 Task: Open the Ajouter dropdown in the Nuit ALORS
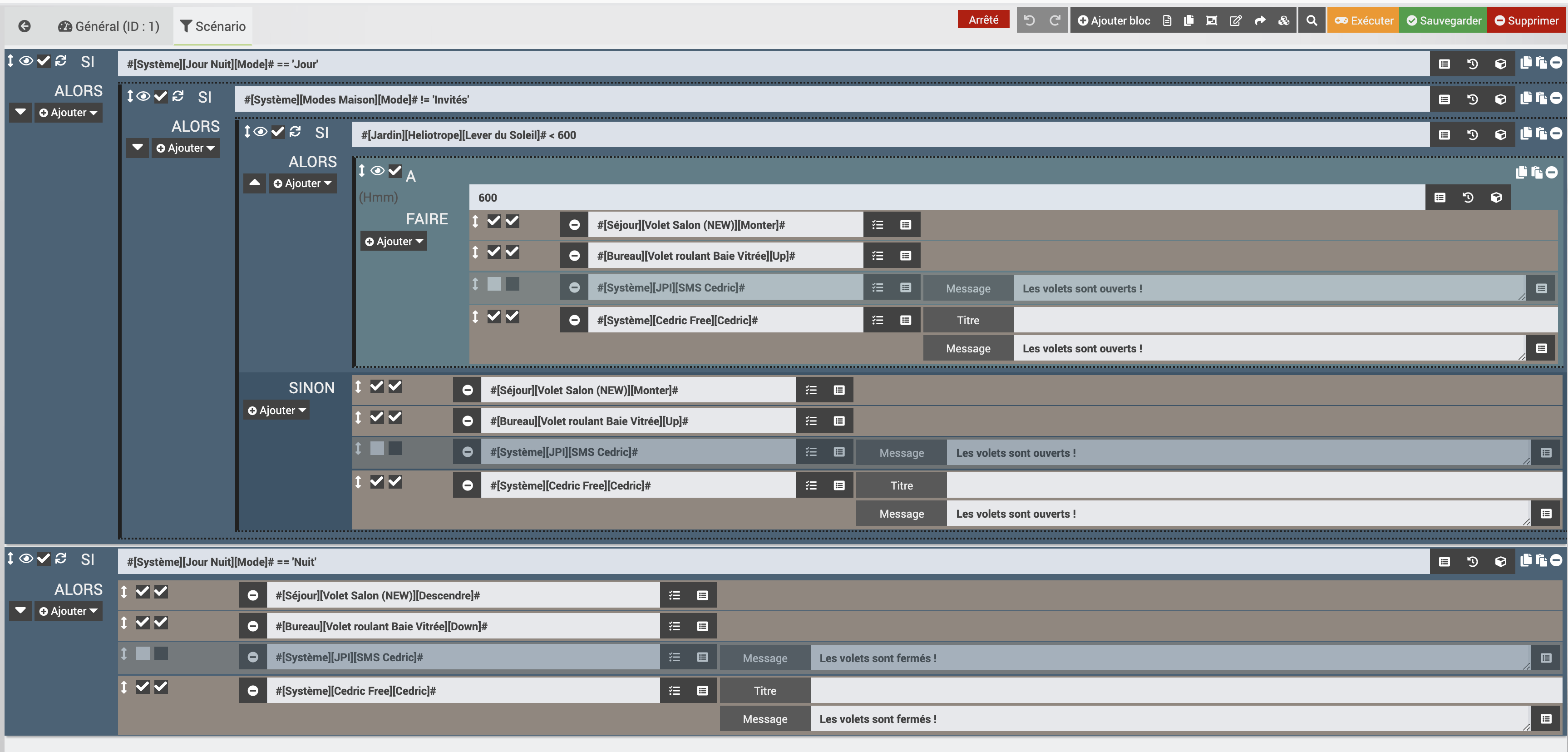(x=68, y=611)
